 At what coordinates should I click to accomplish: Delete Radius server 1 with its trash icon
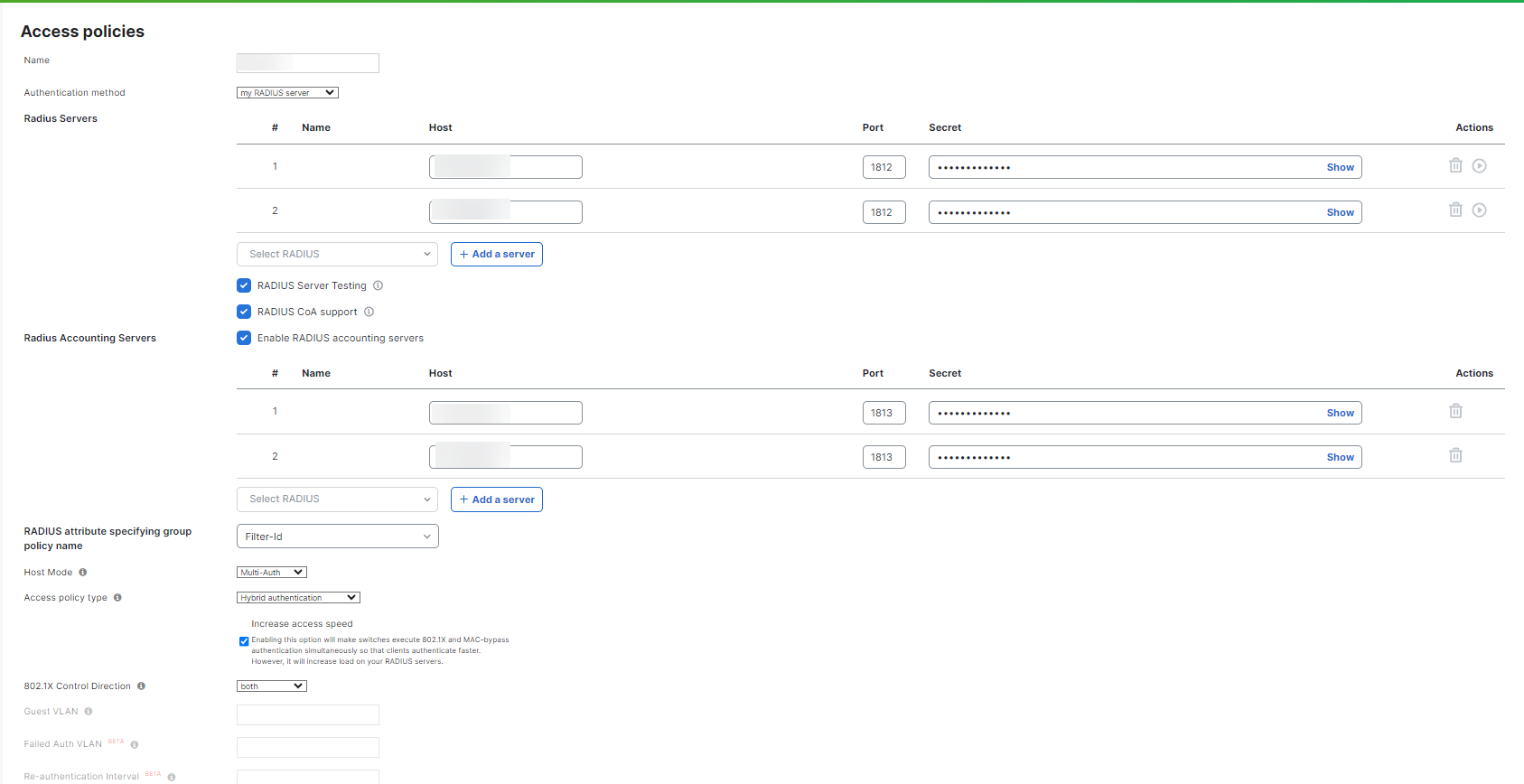(x=1455, y=165)
